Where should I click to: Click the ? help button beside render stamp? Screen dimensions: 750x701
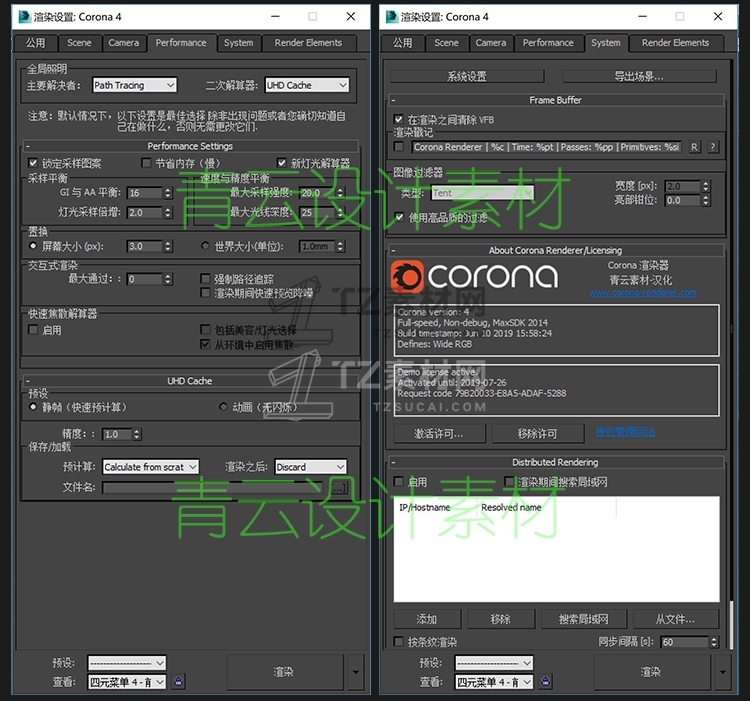click(x=713, y=147)
